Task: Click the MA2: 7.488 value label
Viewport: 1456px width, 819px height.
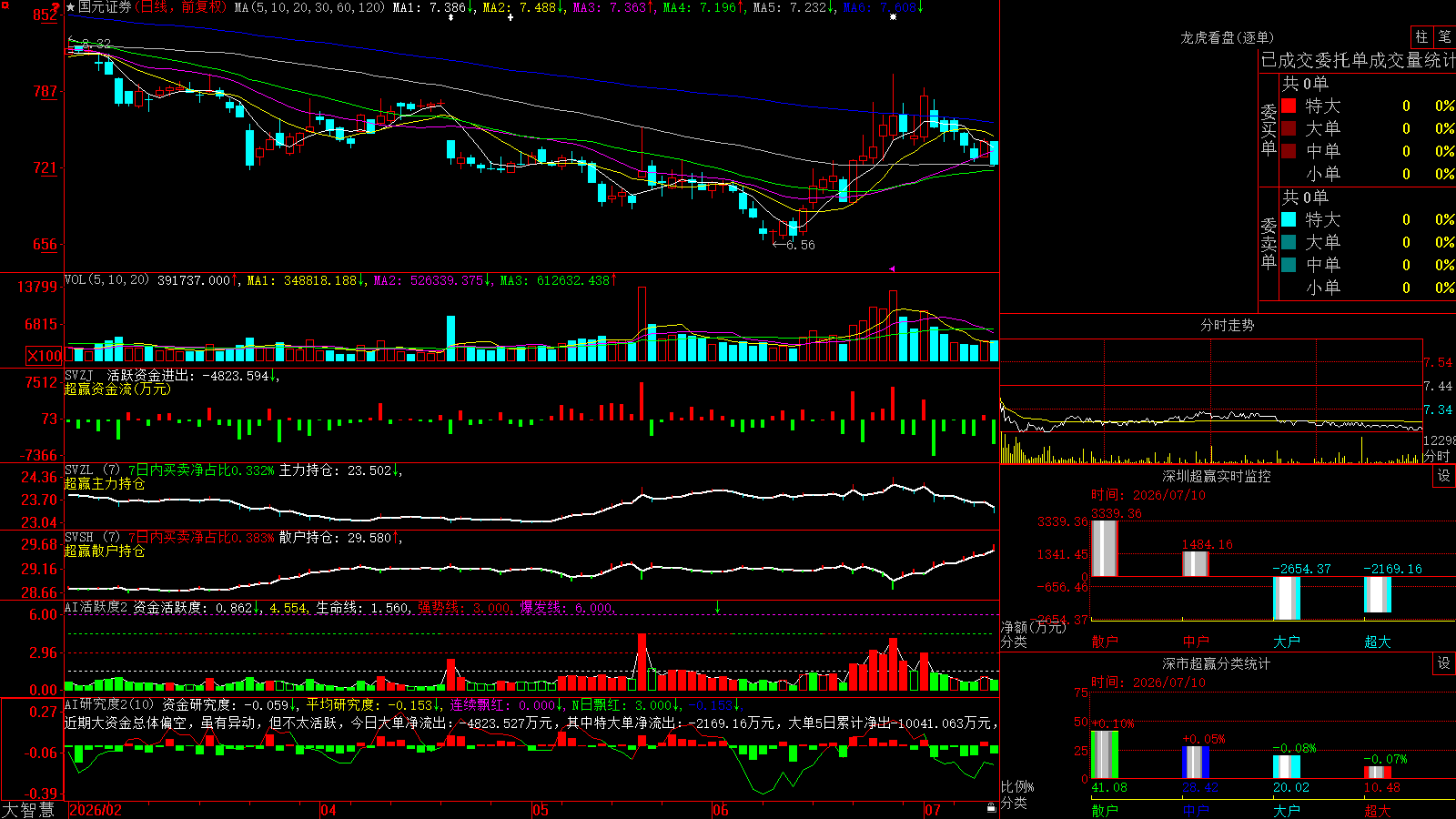Action: pyautogui.click(x=519, y=7)
